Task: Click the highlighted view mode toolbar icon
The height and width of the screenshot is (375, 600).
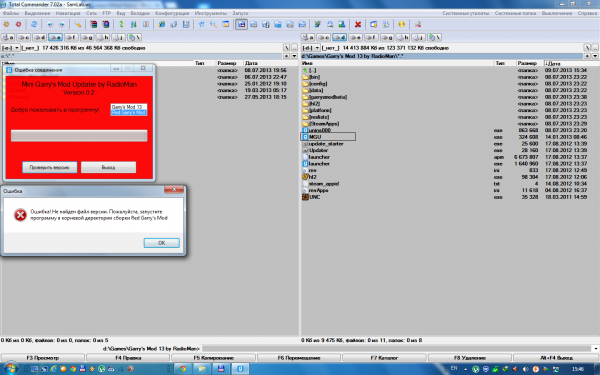Action: click(241, 24)
